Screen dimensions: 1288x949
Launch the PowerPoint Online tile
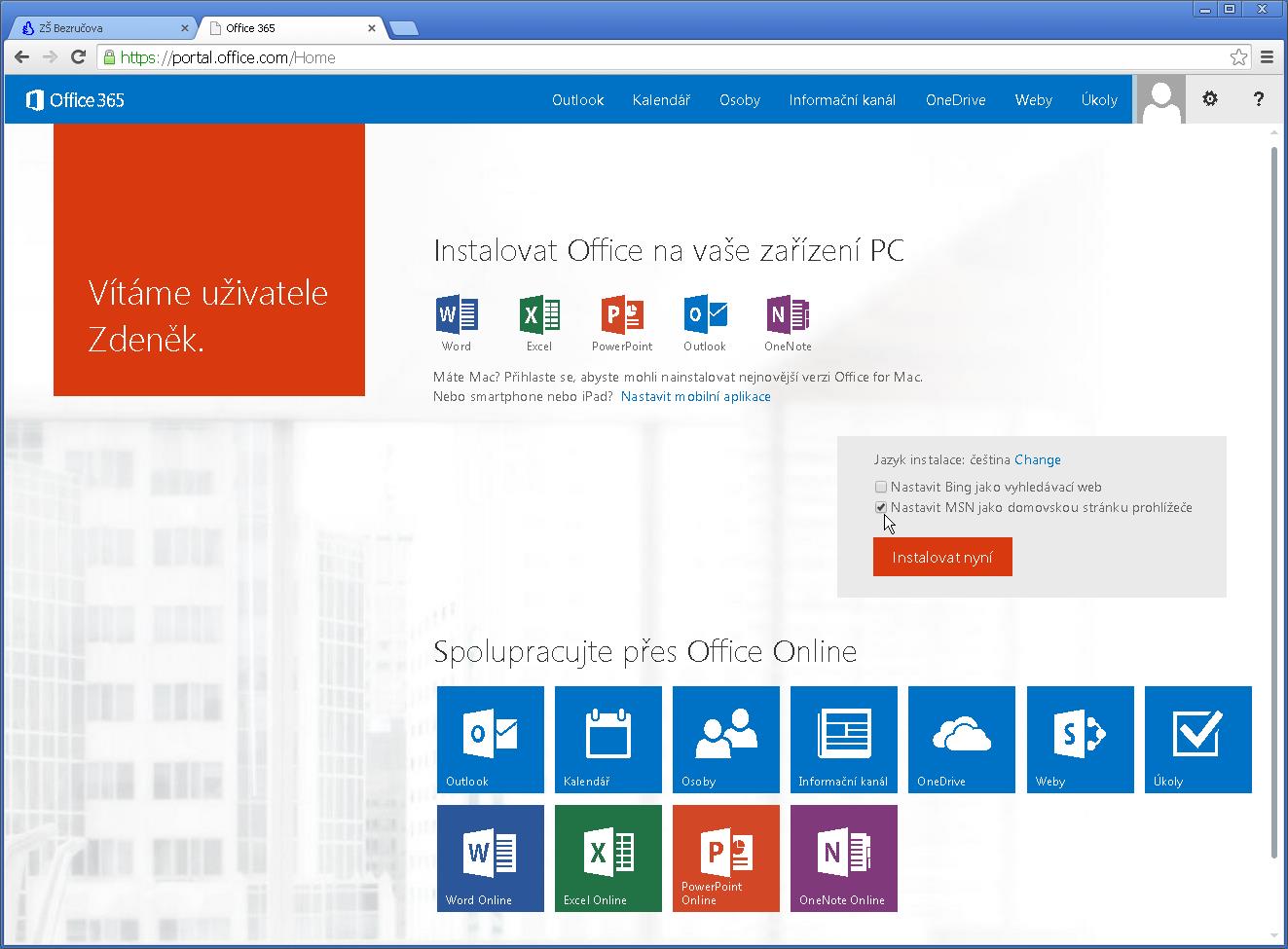726,858
